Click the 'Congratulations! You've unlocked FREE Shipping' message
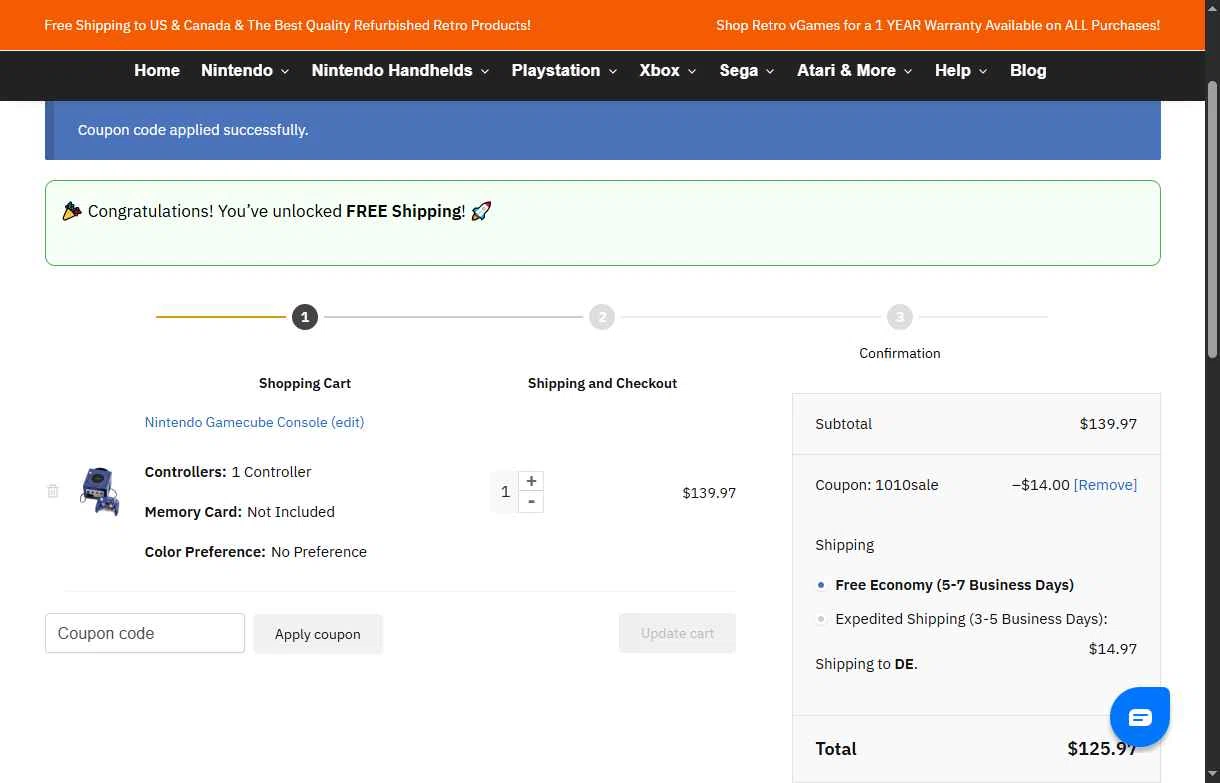The width and height of the screenshot is (1220, 783). coord(277,211)
